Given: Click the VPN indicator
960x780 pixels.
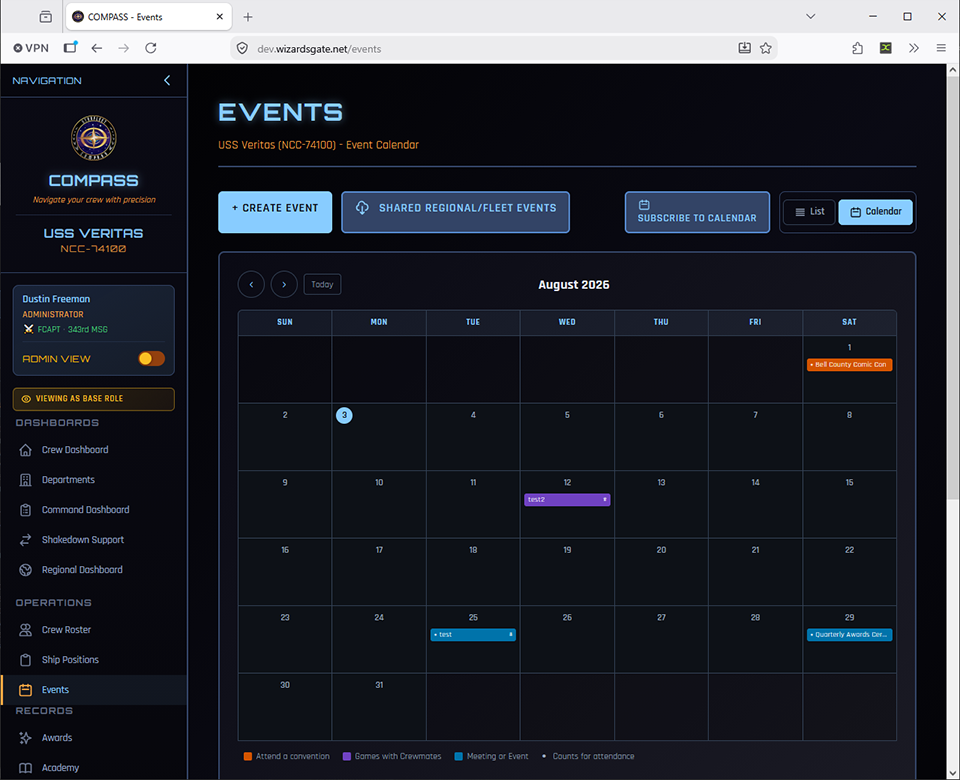Looking at the screenshot, I should 31,48.
